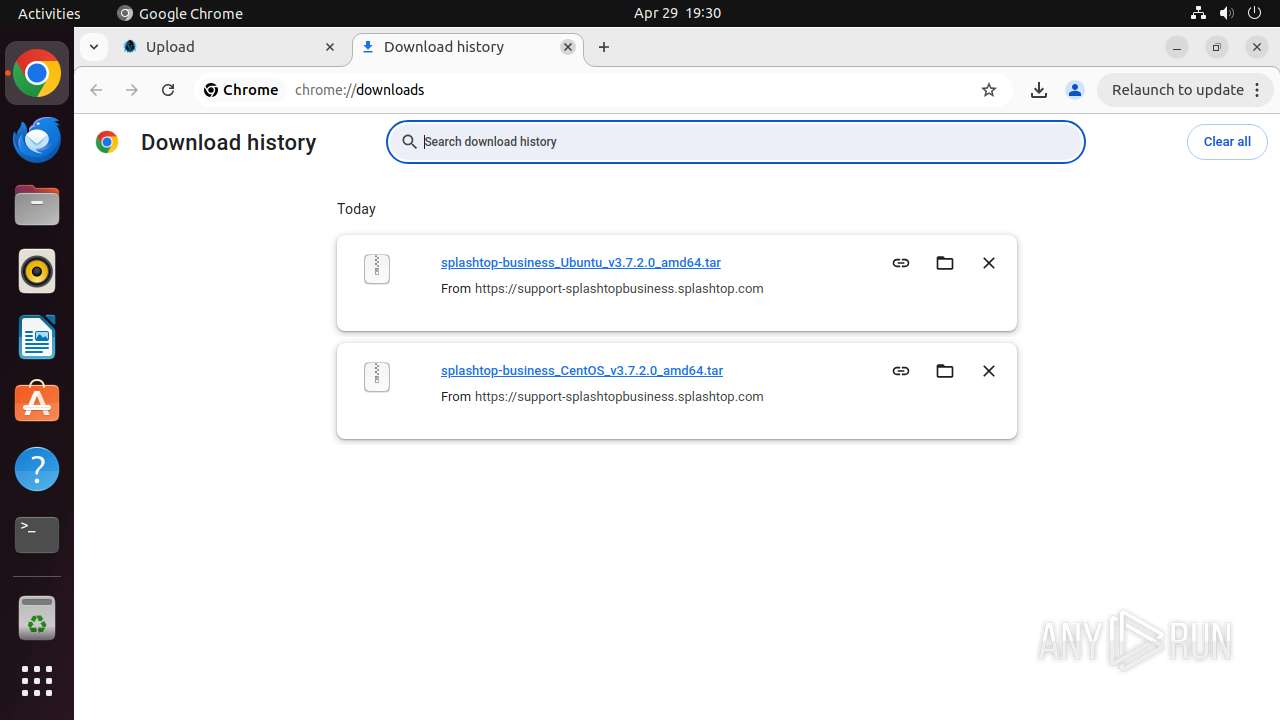
Task: Reload the current page
Action: point(168,90)
